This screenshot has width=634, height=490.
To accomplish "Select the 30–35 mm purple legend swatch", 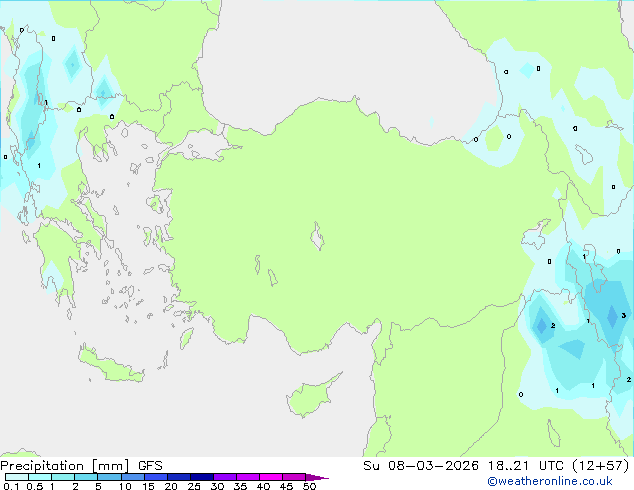I will (224, 477).
